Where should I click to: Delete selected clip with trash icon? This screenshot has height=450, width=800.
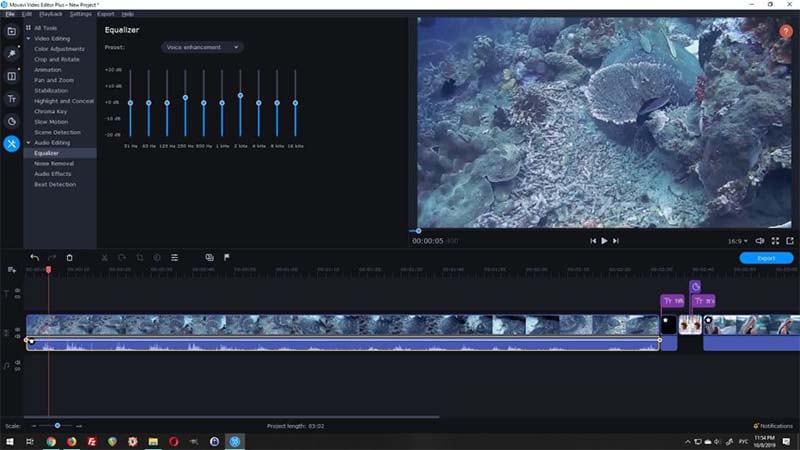pyautogui.click(x=69, y=258)
